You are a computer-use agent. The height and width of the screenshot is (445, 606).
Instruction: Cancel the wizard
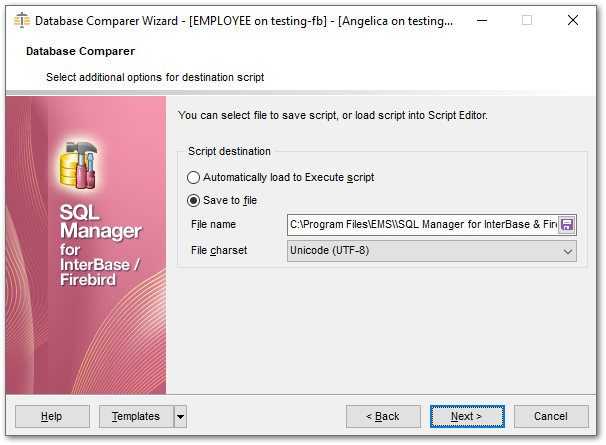pyautogui.click(x=551, y=416)
